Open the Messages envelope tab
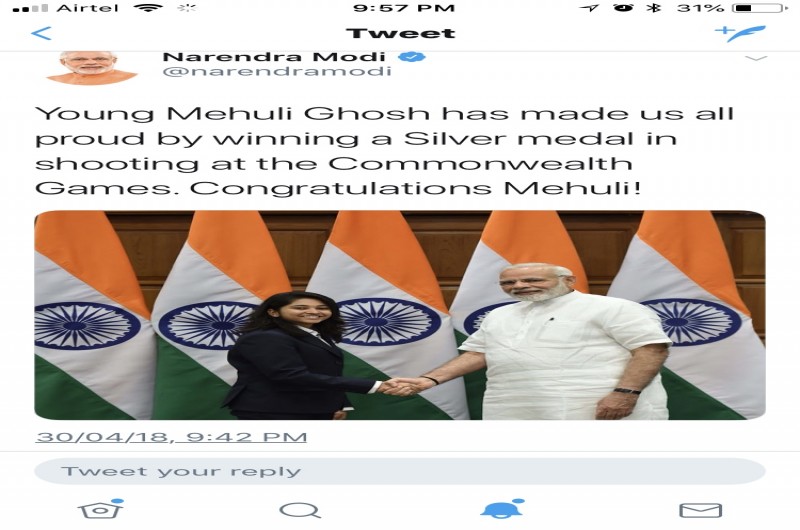Viewport: 800px width, 530px height. 701,510
